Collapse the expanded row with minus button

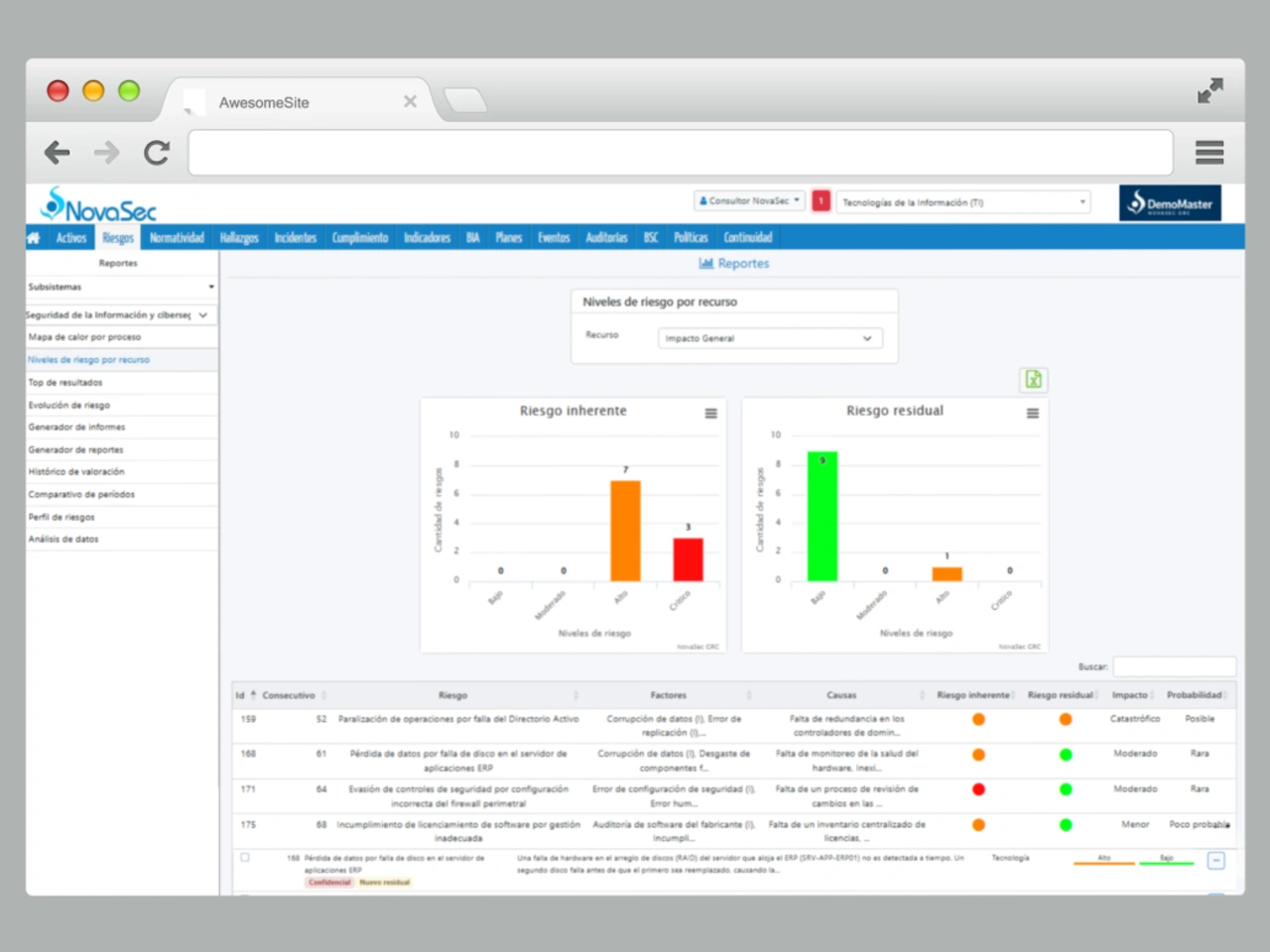[1215, 861]
